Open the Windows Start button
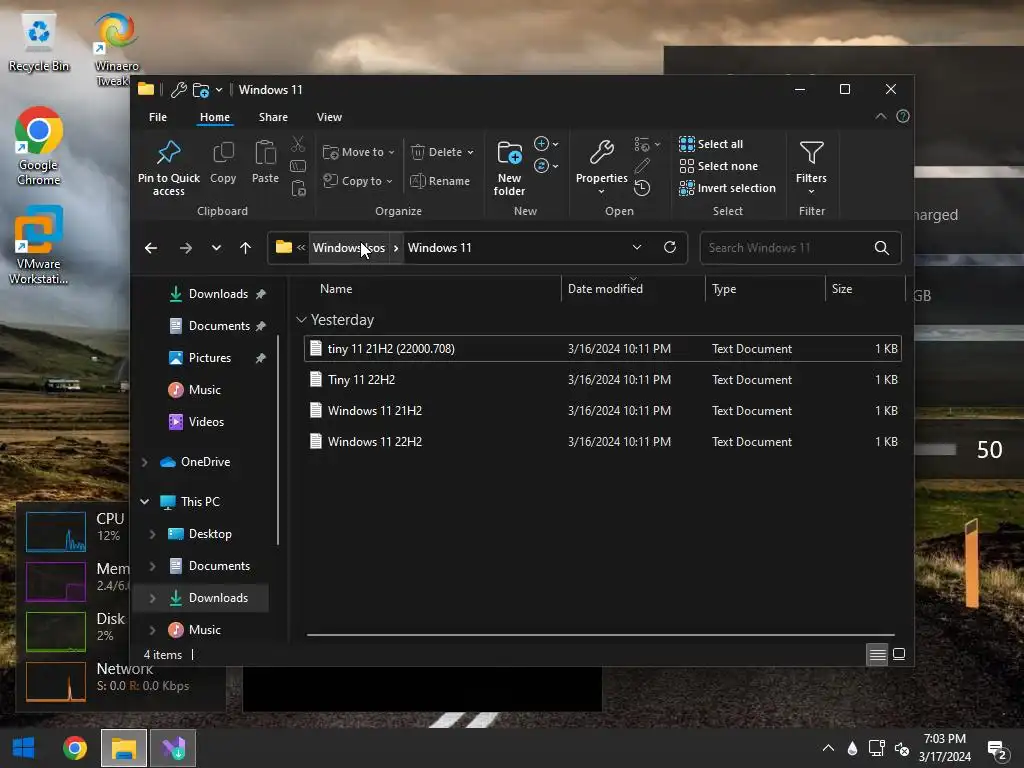 tap(24, 748)
